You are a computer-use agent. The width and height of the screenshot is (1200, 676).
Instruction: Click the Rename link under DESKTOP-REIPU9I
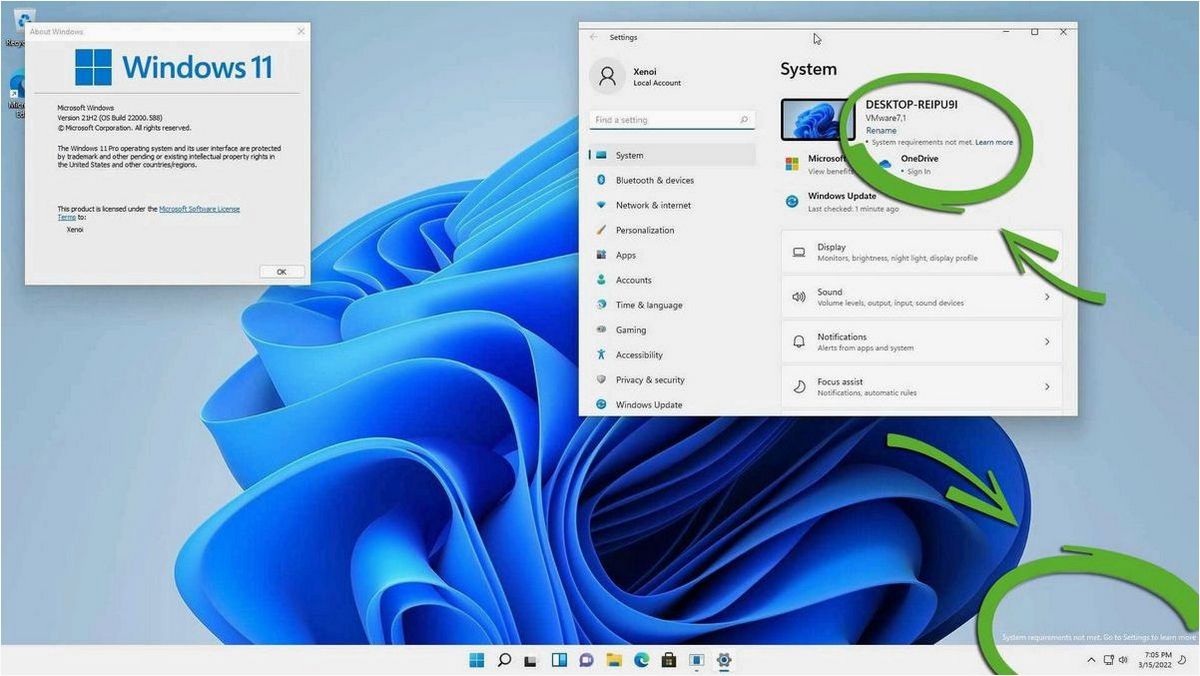click(x=881, y=131)
